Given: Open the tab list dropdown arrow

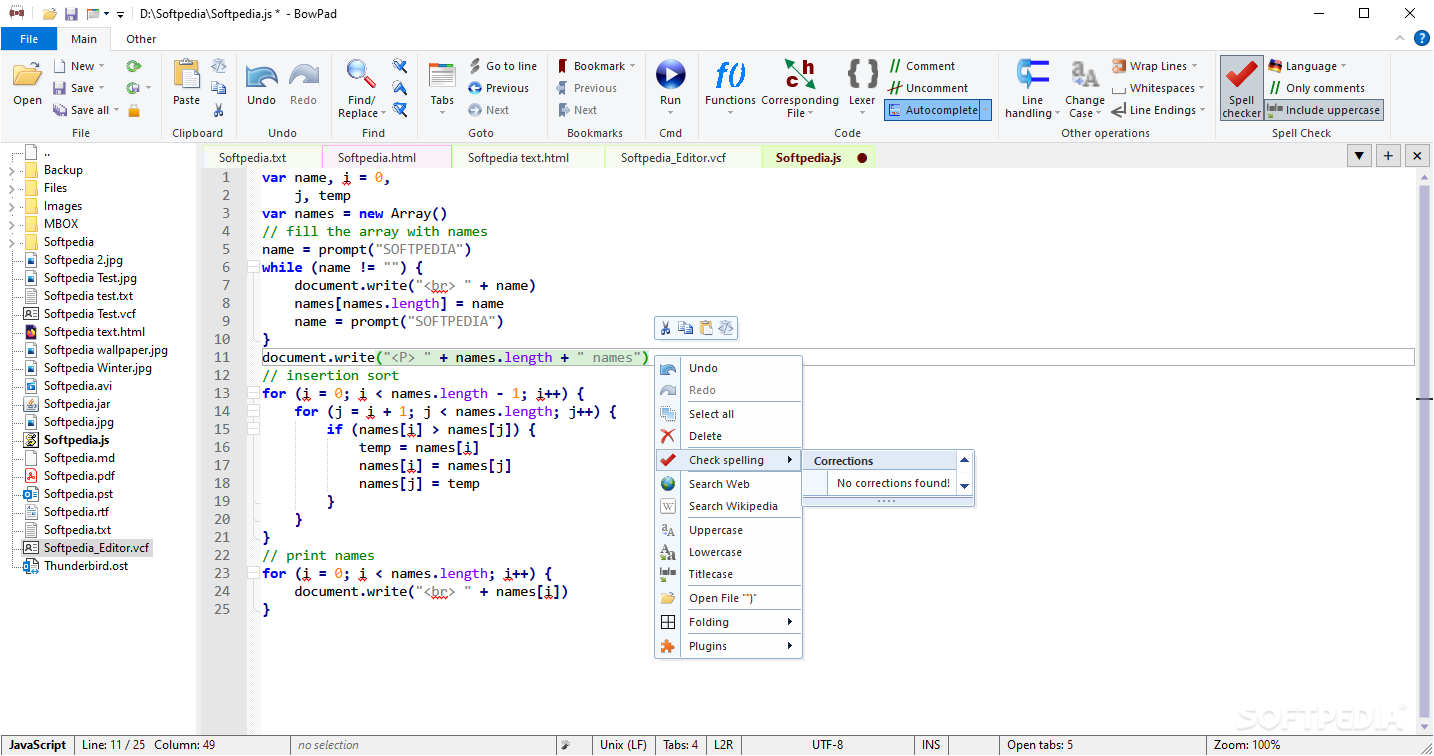Looking at the screenshot, I should point(1359,156).
